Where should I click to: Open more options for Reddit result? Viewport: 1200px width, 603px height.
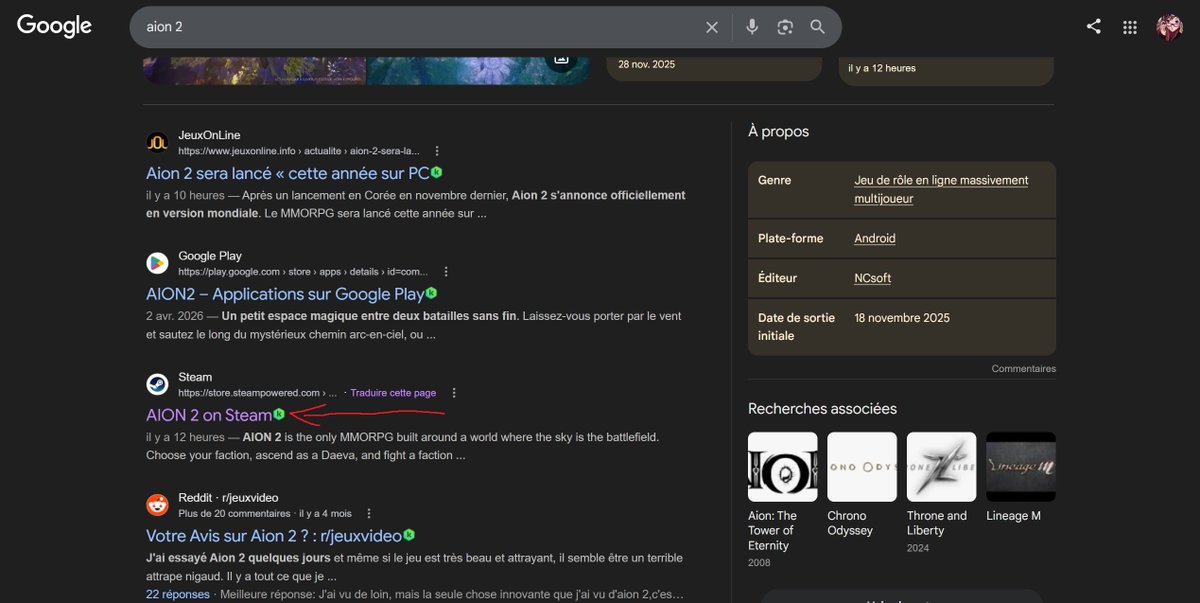(369, 513)
